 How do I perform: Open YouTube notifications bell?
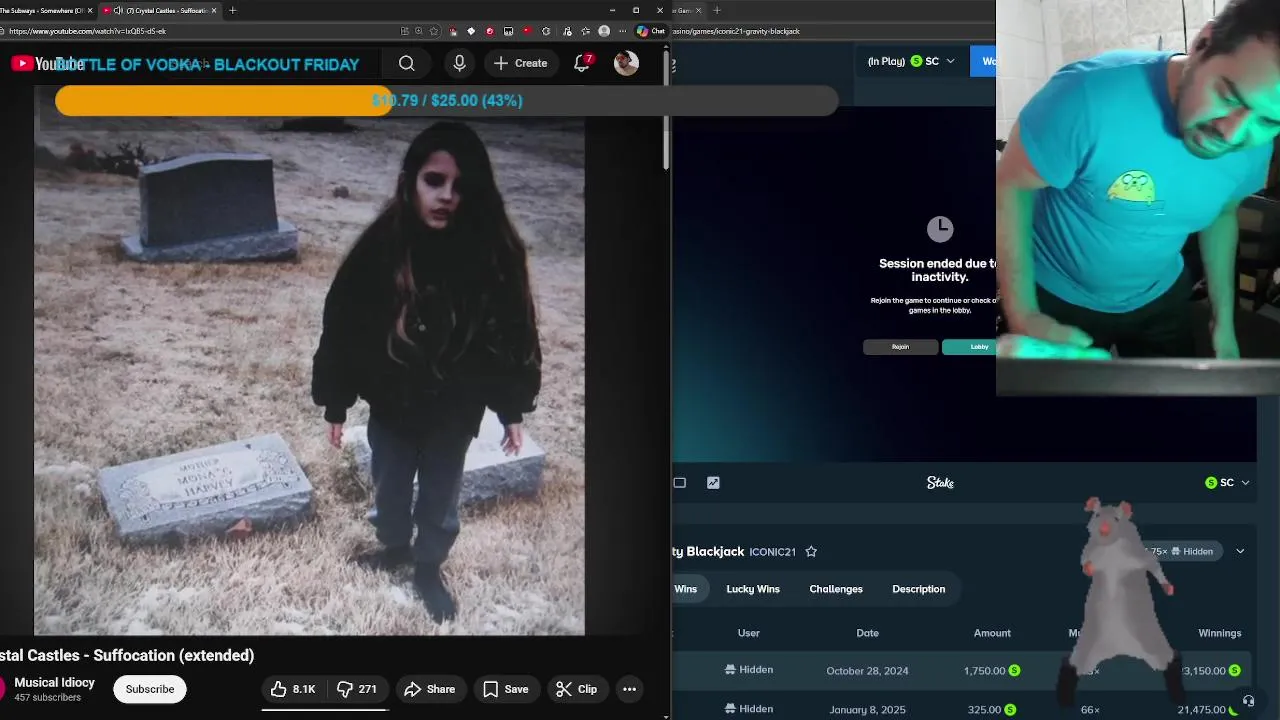coord(582,64)
